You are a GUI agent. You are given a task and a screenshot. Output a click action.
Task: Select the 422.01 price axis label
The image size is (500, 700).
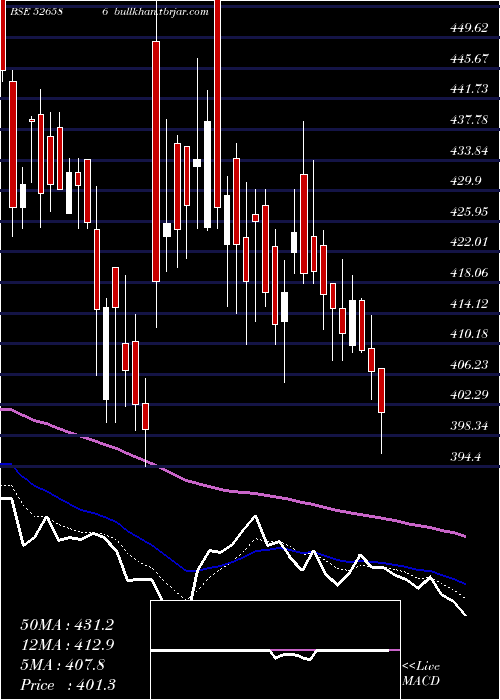[469, 242]
